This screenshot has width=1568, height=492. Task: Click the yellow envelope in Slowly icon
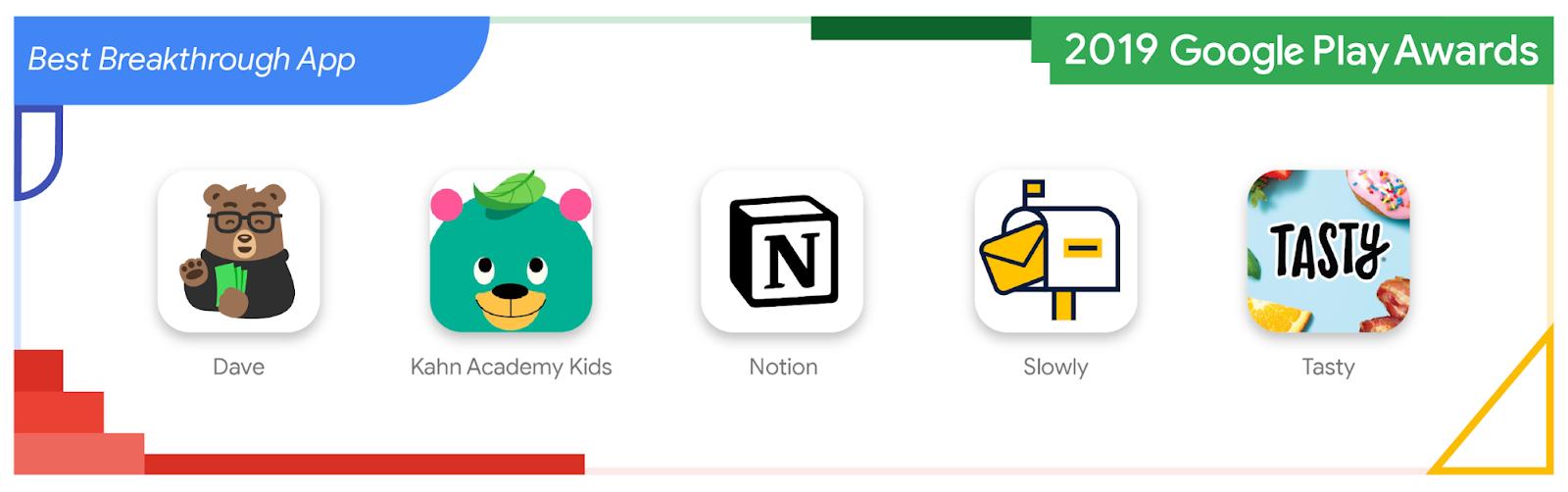[1013, 256]
